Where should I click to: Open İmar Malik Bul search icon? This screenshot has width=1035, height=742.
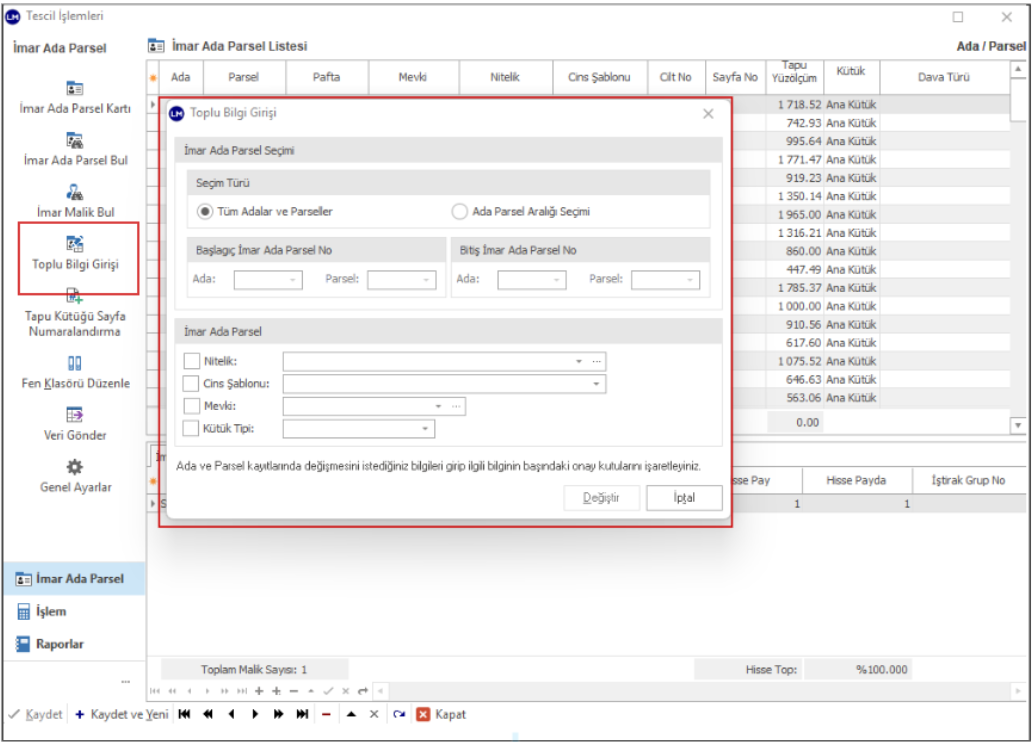point(74,192)
